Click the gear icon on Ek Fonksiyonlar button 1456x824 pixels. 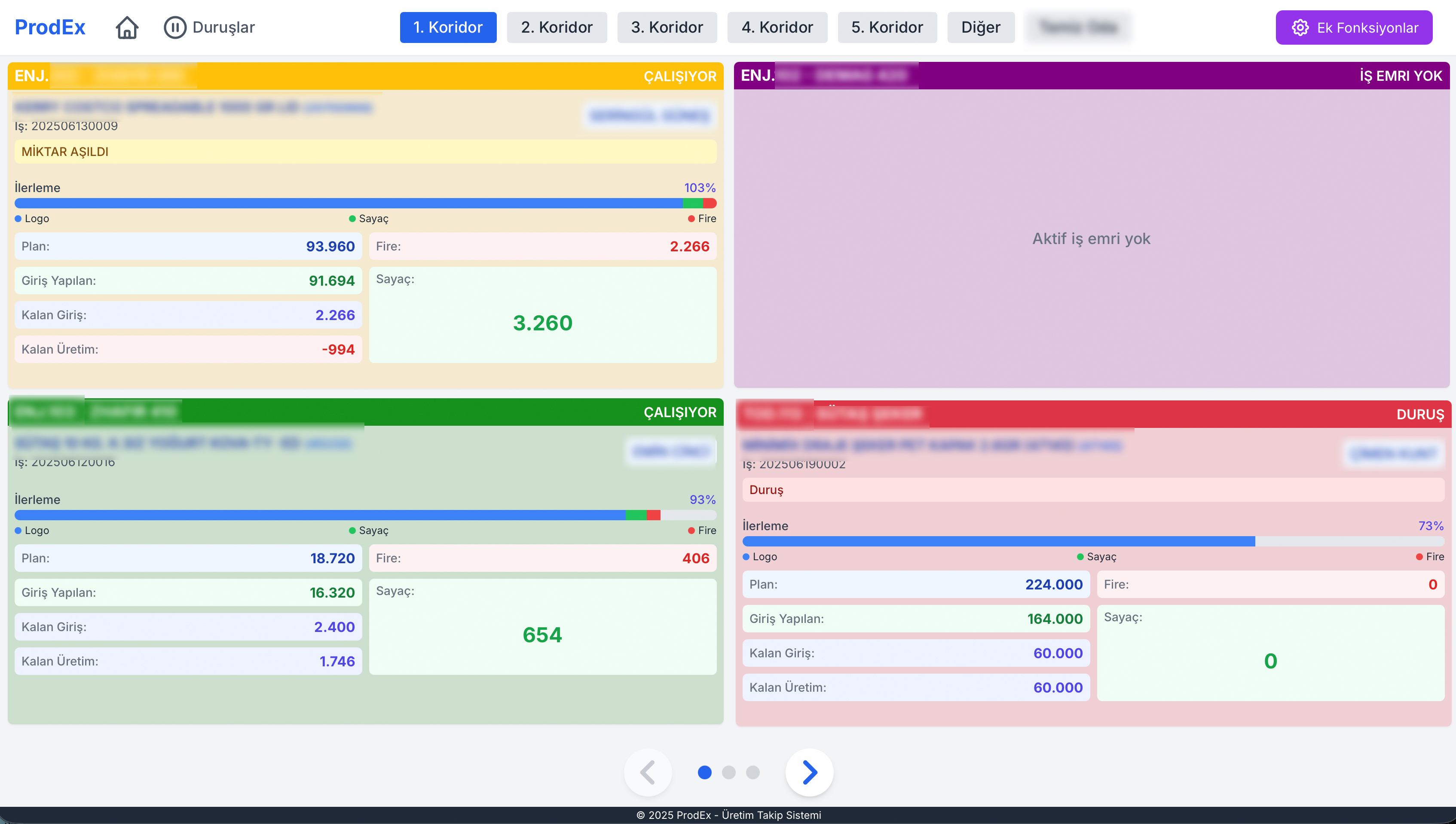tap(1300, 27)
